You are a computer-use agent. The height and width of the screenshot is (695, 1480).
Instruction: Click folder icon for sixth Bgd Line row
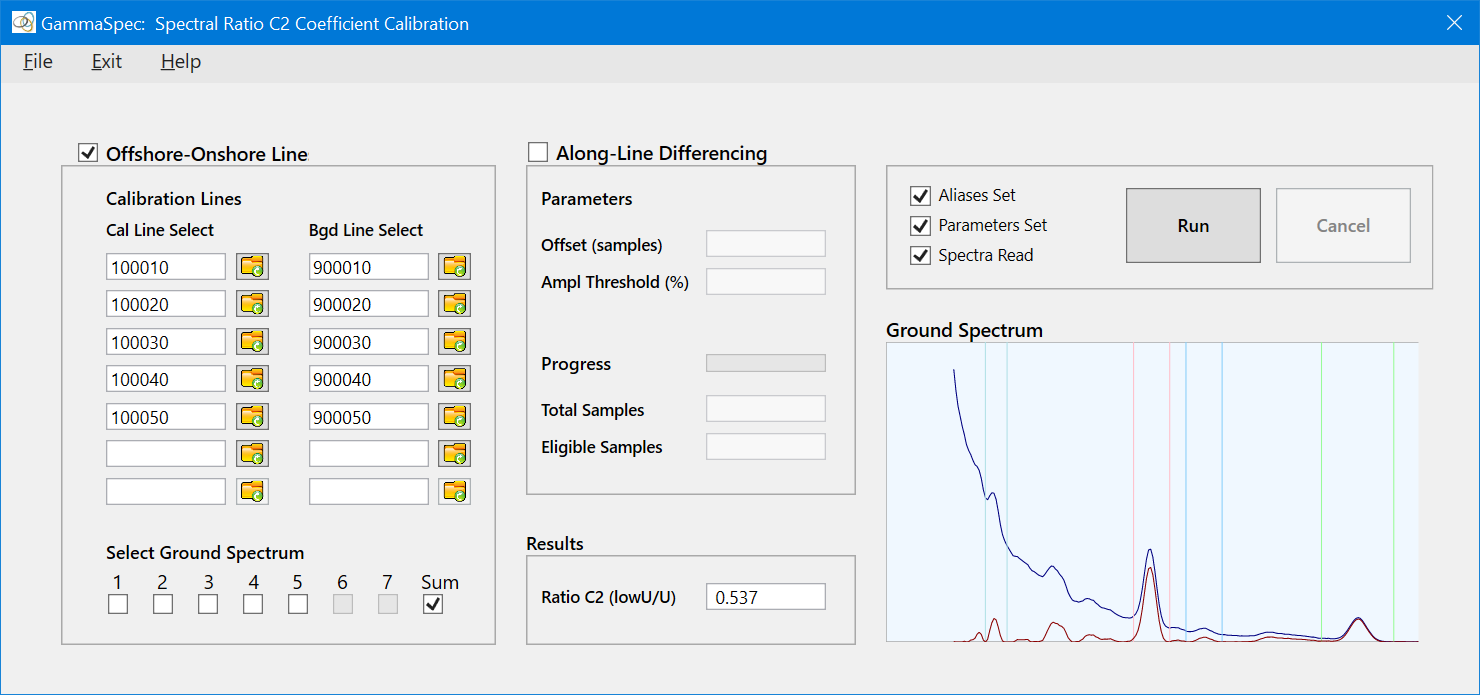click(x=455, y=454)
